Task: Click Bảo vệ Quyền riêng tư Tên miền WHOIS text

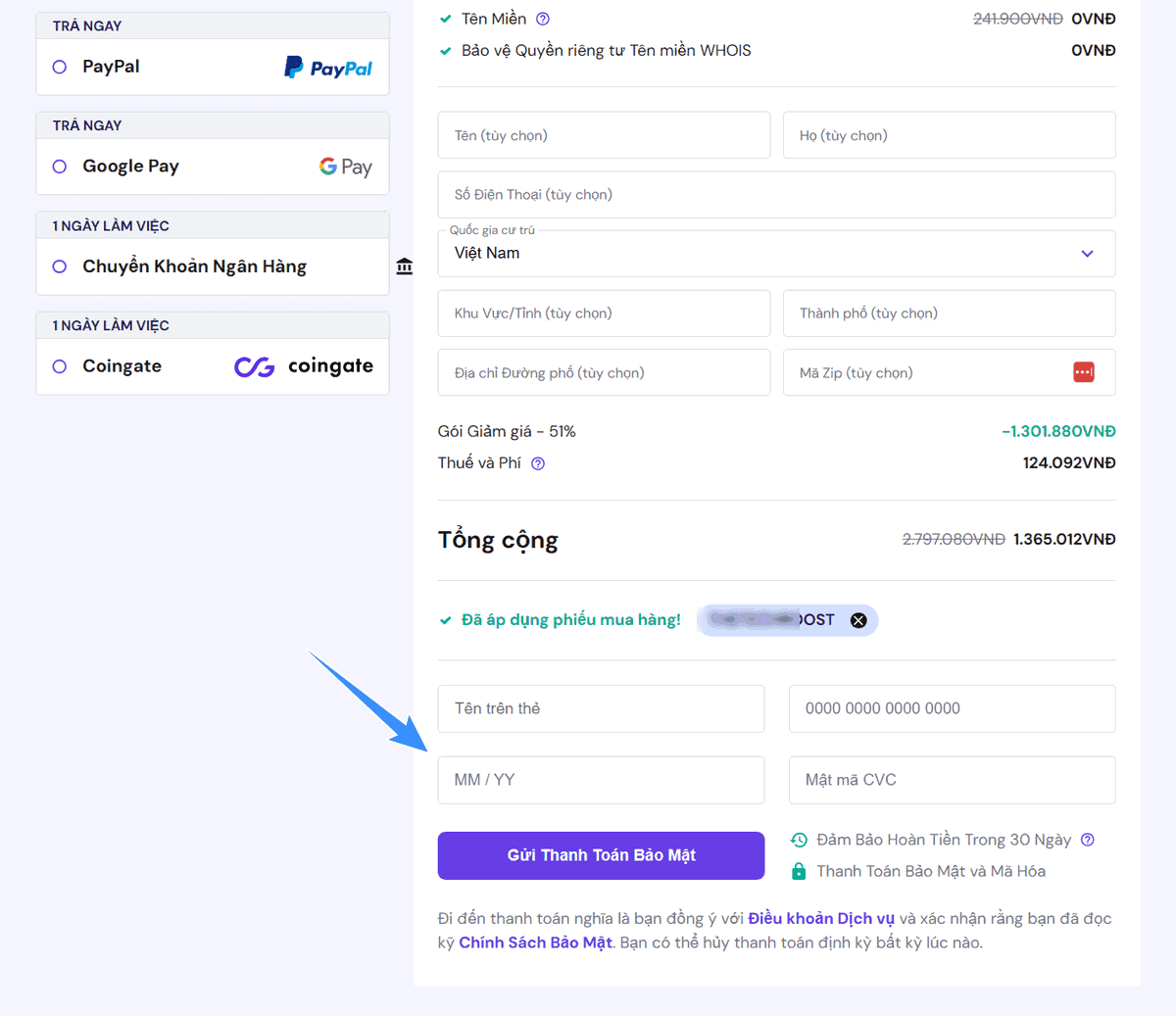Action: point(607,50)
